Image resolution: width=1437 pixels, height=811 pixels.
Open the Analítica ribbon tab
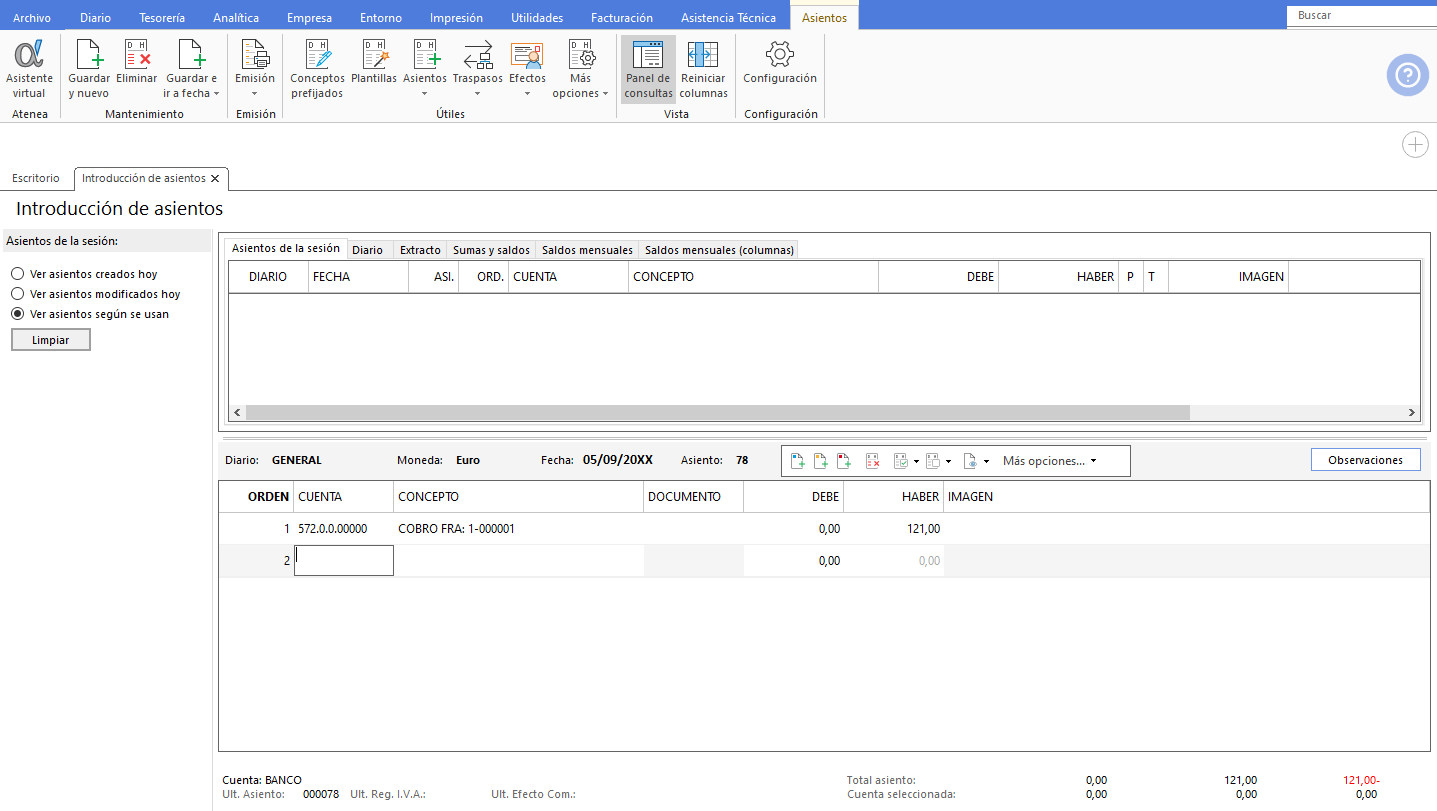236,18
